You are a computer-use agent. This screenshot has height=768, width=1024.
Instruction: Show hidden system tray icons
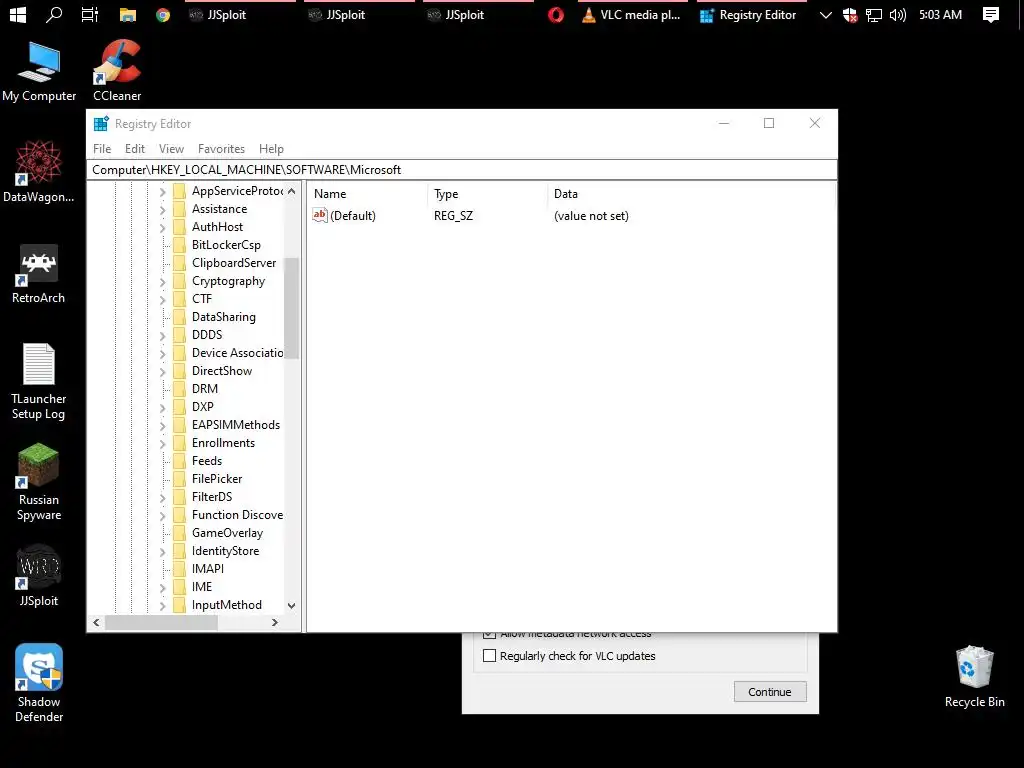pyautogui.click(x=825, y=15)
